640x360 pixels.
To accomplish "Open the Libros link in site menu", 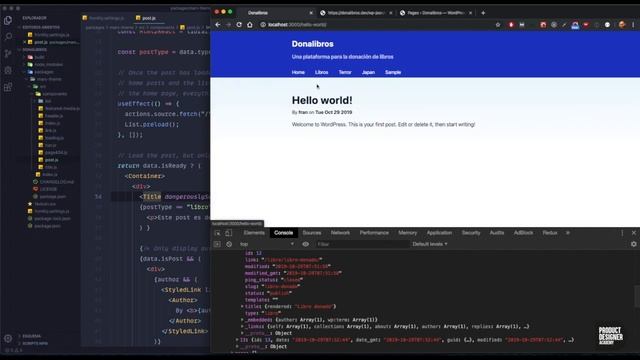I will click(x=322, y=72).
